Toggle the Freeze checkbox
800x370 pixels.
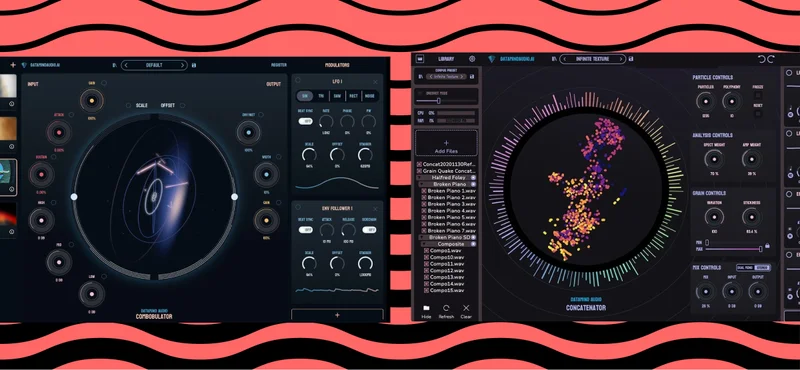click(x=758, y=95)
